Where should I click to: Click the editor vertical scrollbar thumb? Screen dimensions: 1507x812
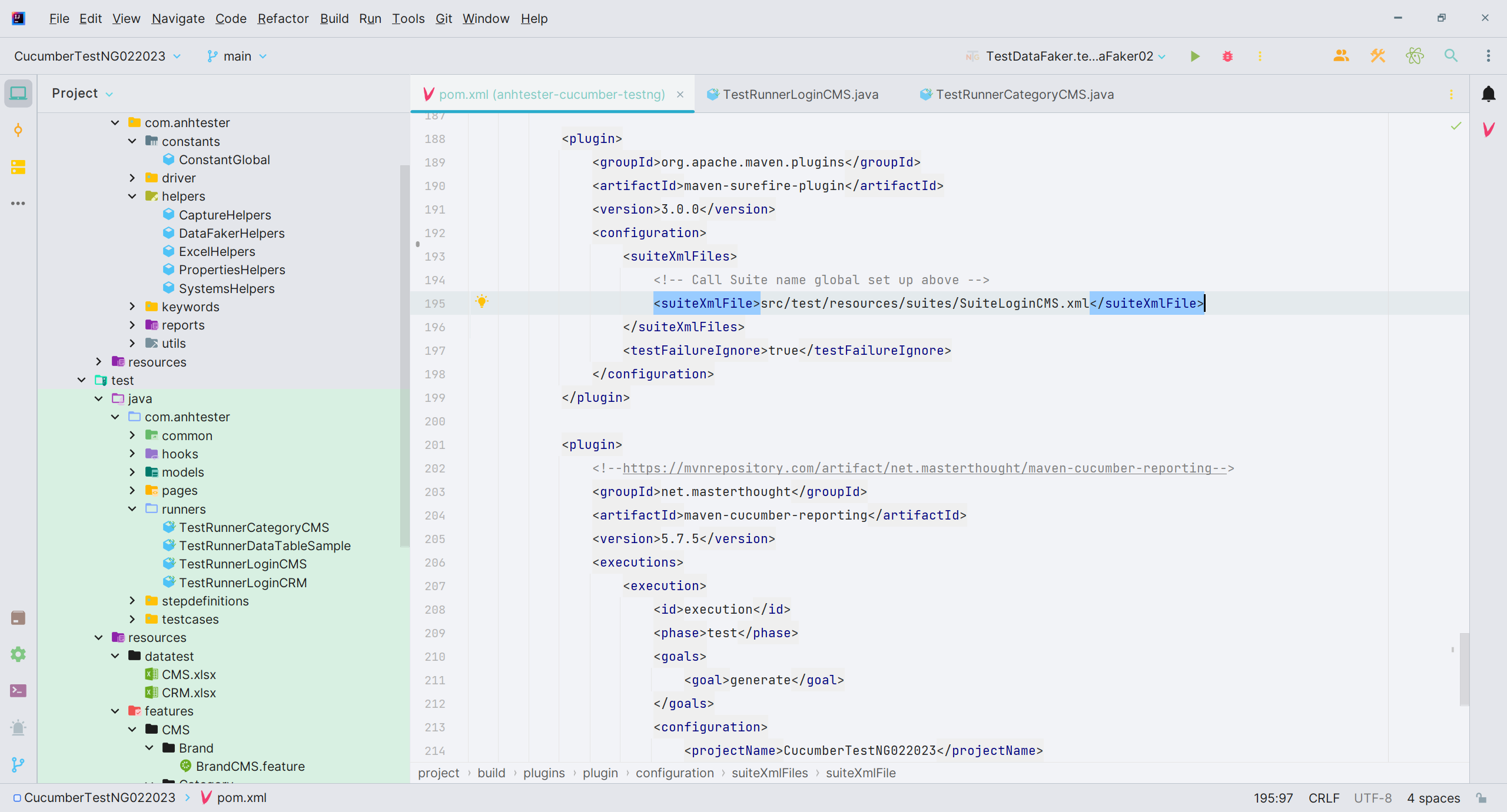1465,668
